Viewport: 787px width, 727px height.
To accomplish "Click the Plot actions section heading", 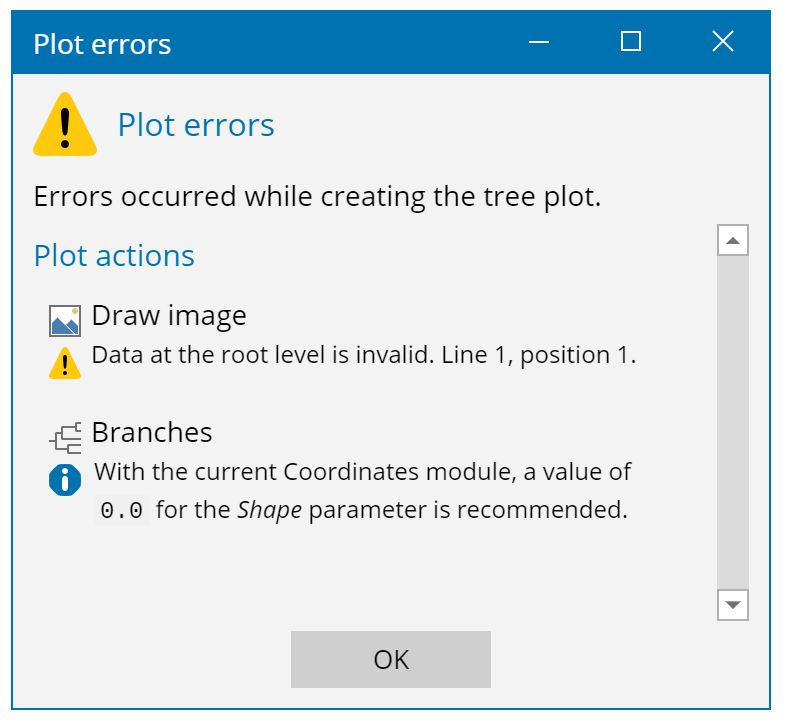I will 114,256.
